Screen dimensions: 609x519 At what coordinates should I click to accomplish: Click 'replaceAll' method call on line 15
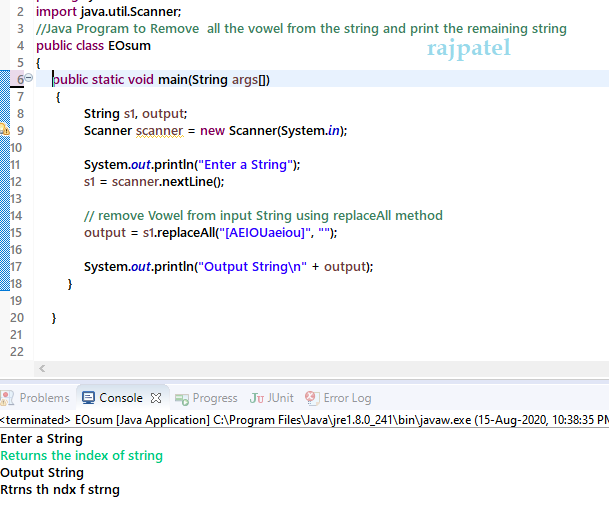click(x=186, y=233)
